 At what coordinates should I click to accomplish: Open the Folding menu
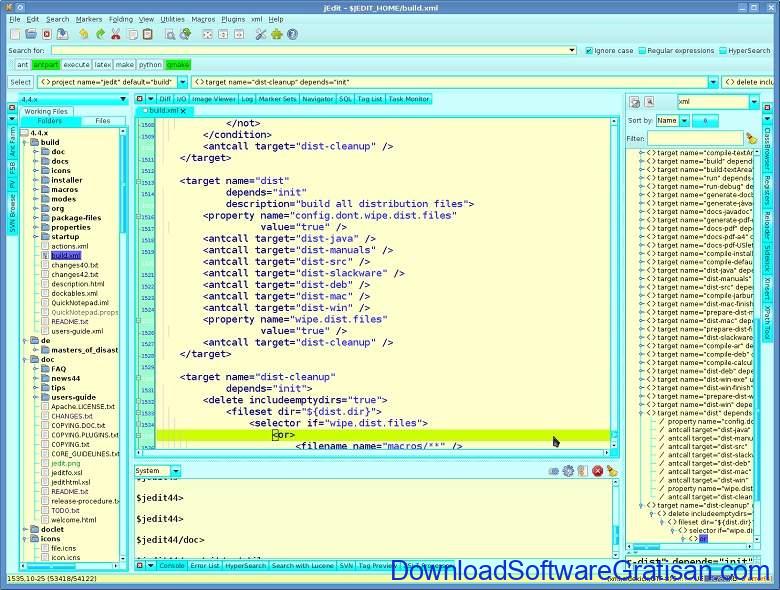[x=120, y=19]
